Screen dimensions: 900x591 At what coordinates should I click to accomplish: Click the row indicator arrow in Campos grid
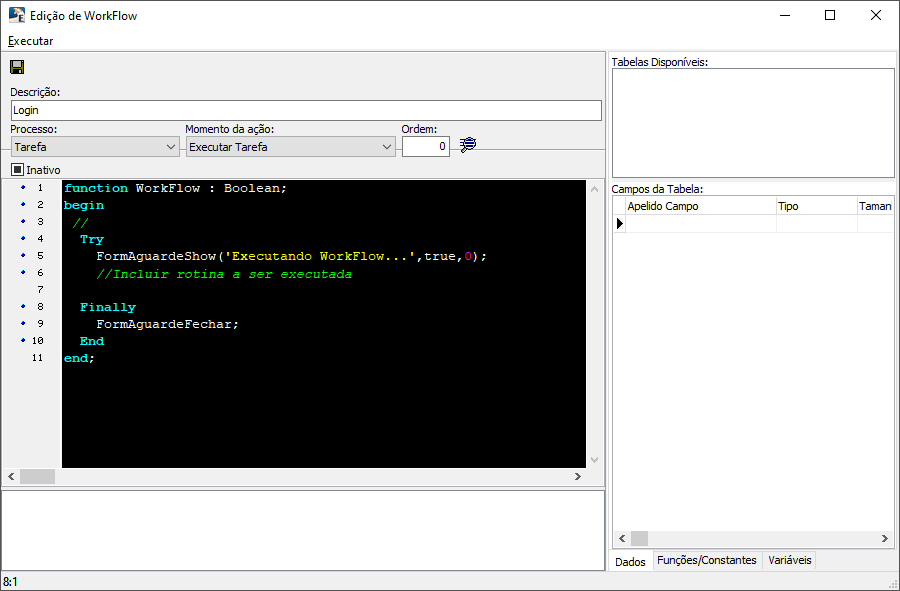point(619,223)
